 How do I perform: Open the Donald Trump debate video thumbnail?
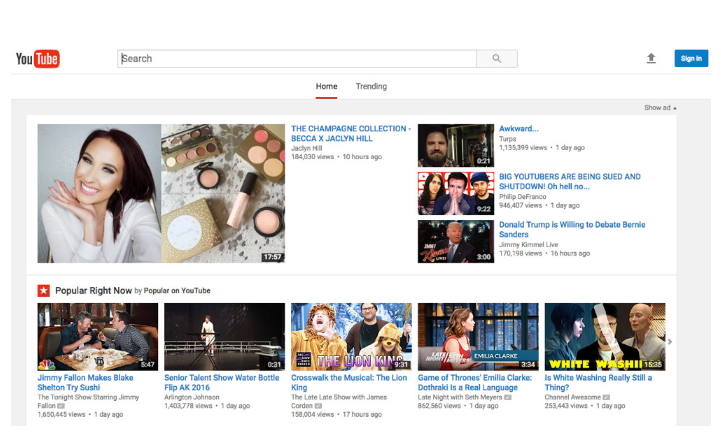pos(456,241)
